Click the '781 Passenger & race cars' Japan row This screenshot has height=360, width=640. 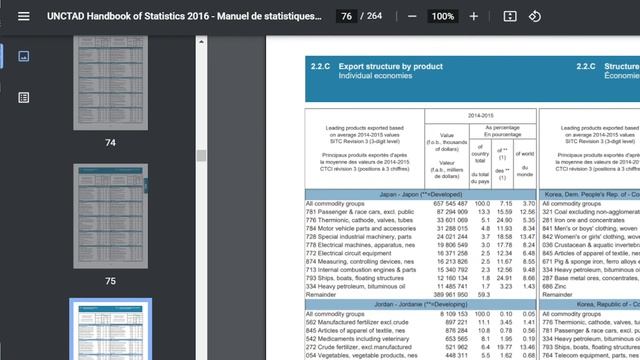click(x=420, y=212)
